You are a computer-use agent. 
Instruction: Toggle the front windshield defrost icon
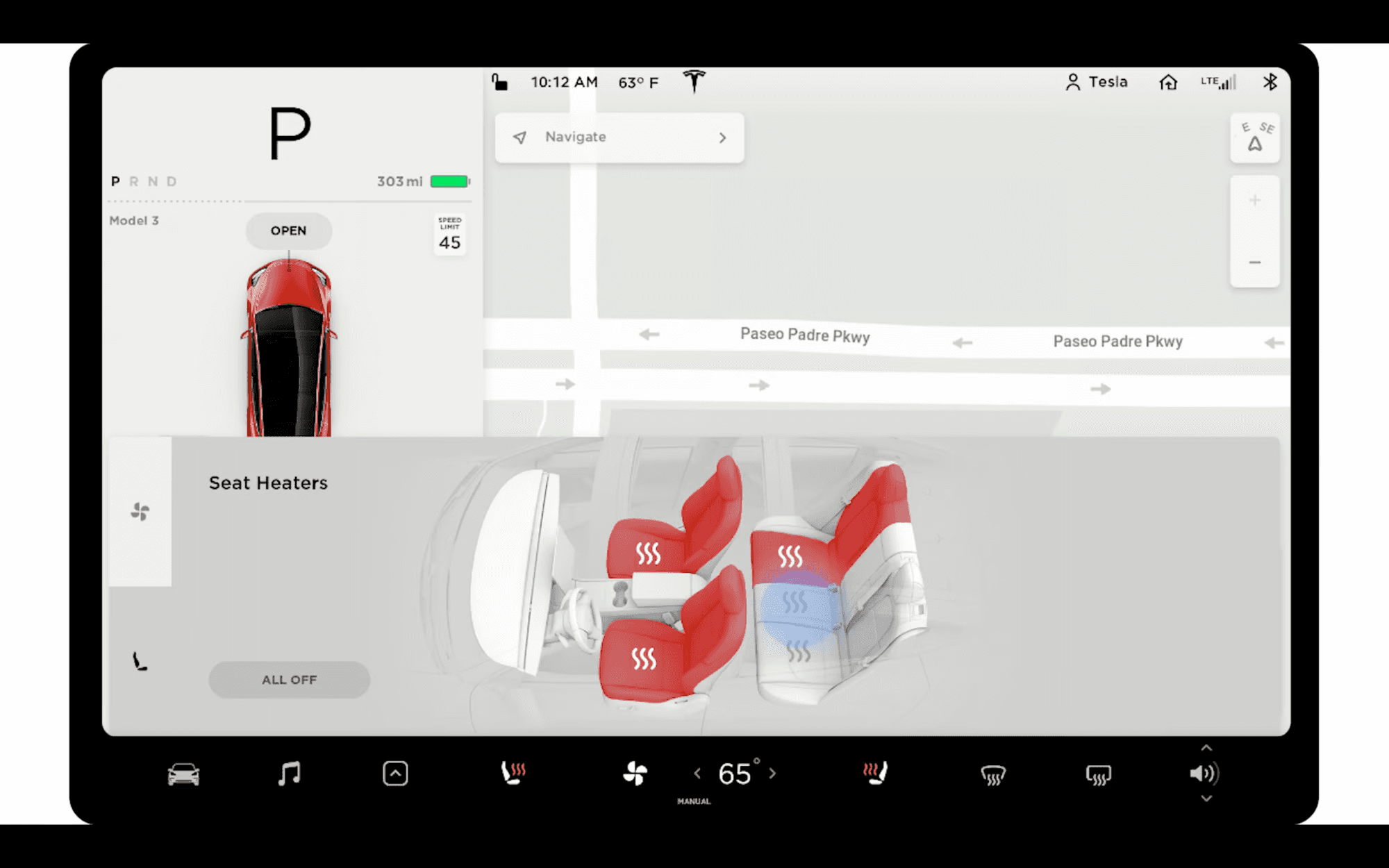993,774
